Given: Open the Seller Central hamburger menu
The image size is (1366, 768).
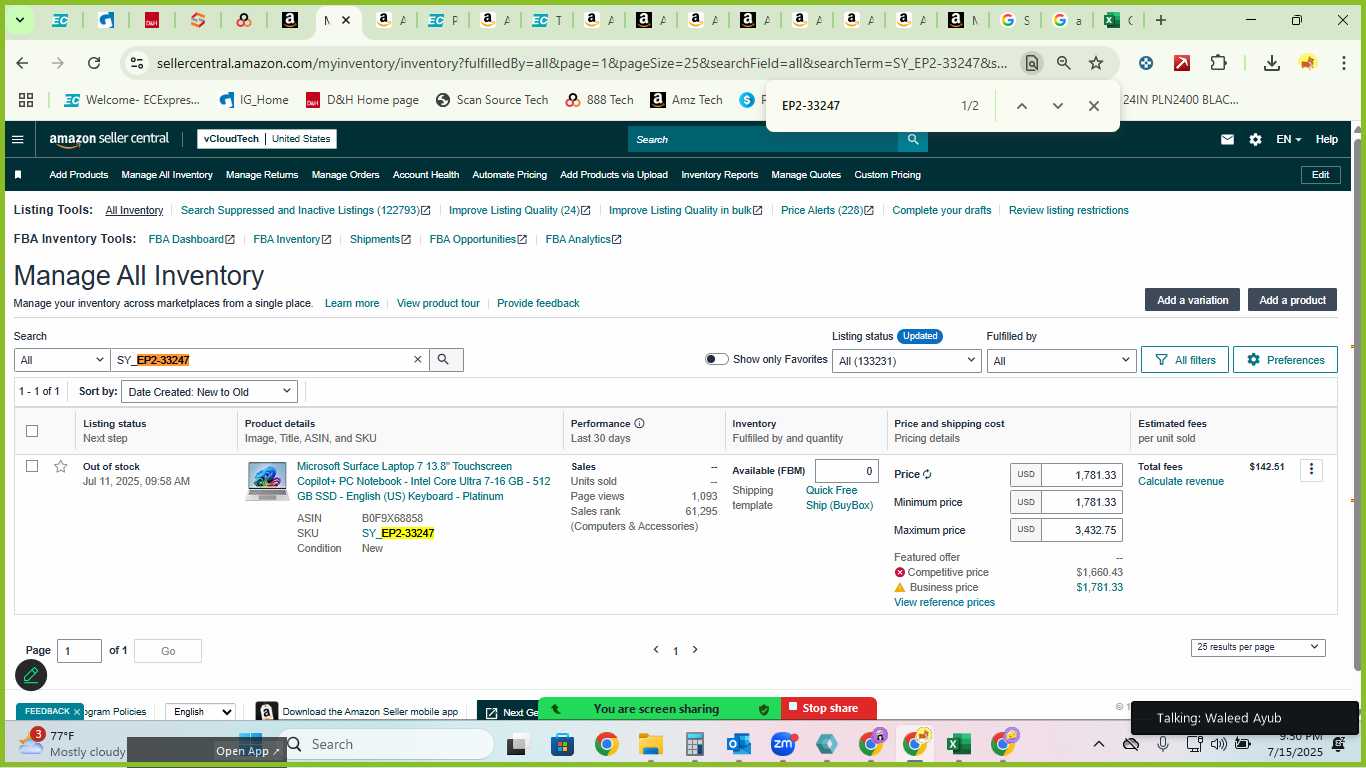Looking at the screenshot, I should (x=17, y=139).
